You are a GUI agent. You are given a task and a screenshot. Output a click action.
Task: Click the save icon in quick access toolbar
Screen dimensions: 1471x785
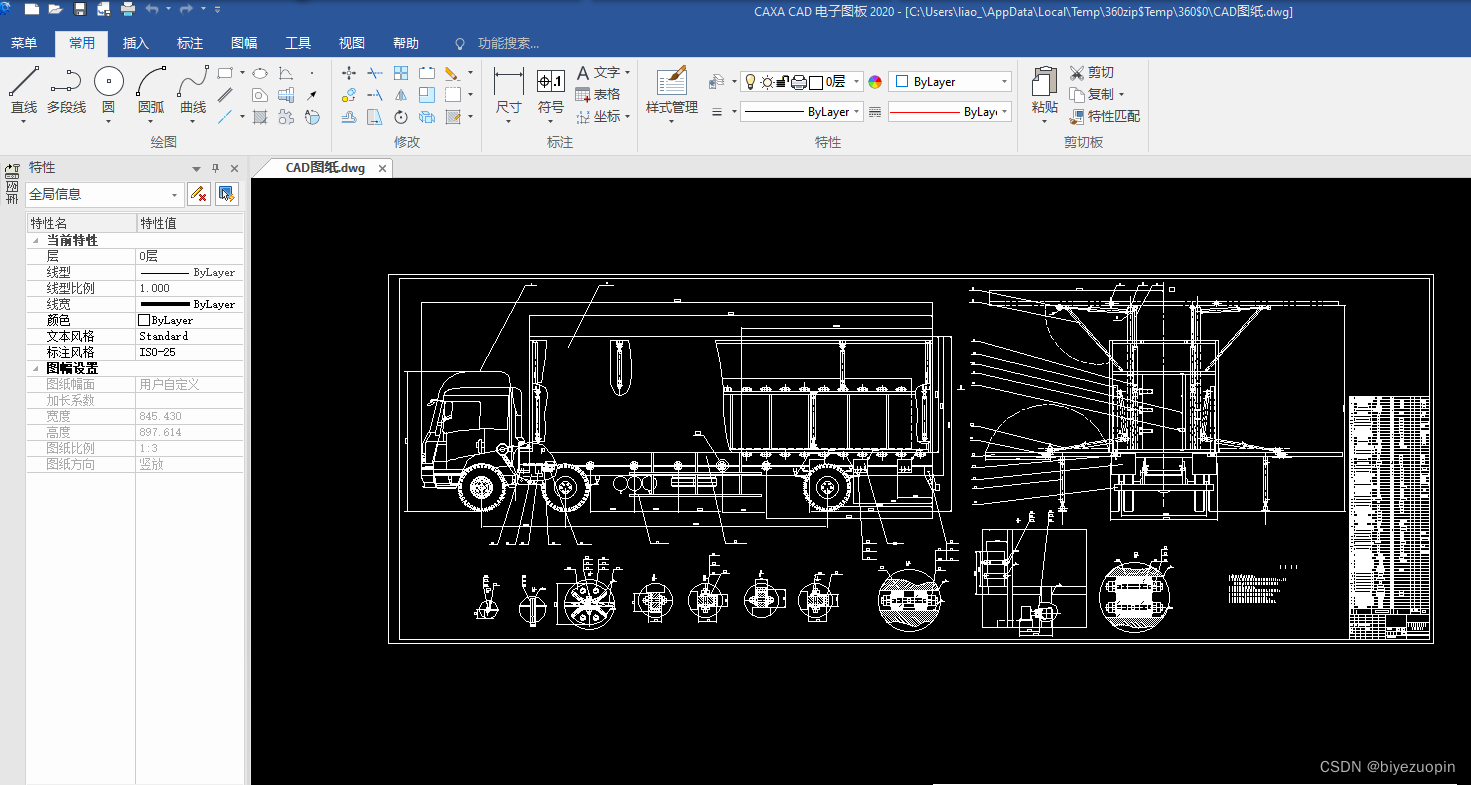[x=80, y=10]
